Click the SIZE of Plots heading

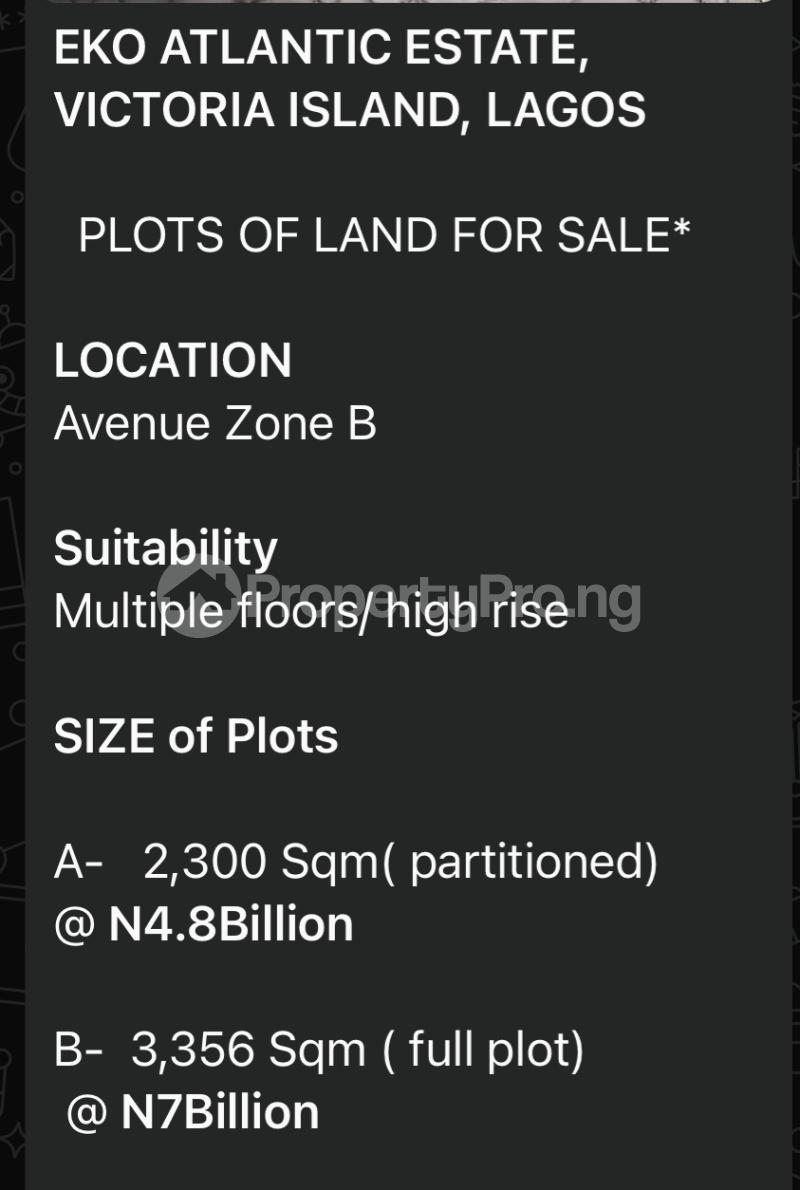pyautogui.click(x=196, y=736)
